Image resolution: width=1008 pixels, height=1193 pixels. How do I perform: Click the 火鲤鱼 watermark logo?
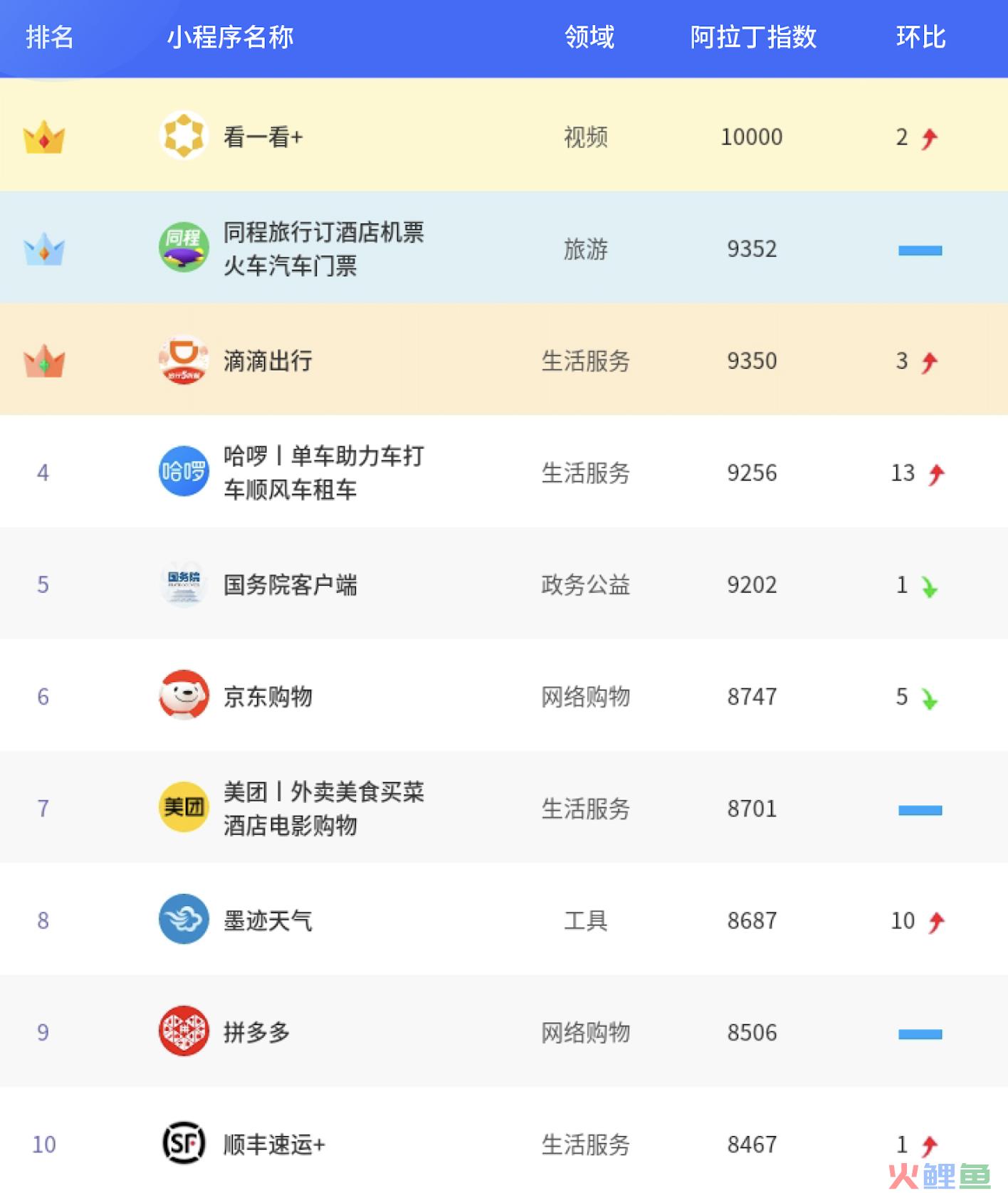(938, 1176)
